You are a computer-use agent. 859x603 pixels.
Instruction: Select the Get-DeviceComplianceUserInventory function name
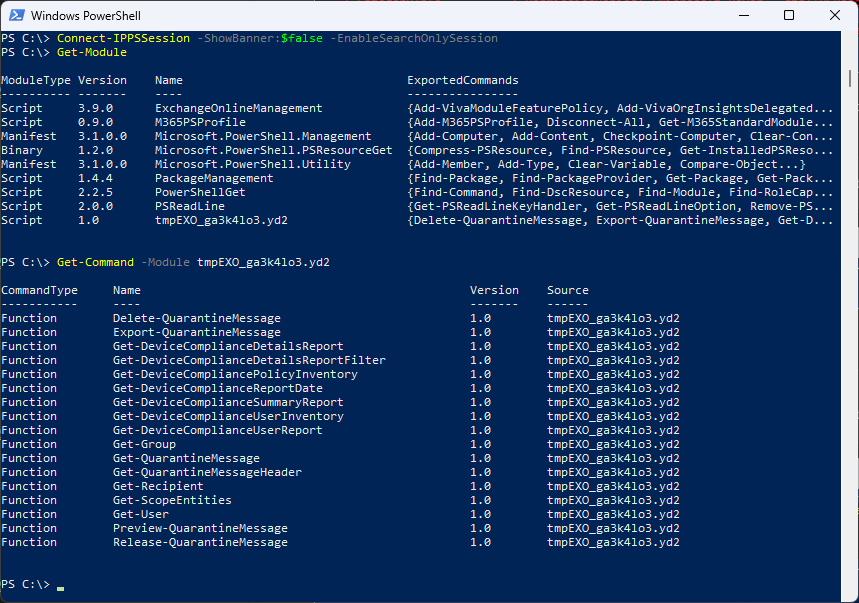pos(228,416)
